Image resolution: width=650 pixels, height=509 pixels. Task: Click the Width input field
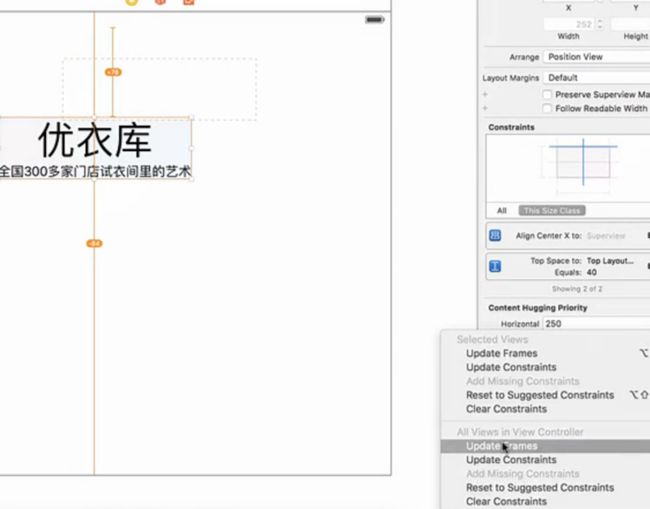570,24
